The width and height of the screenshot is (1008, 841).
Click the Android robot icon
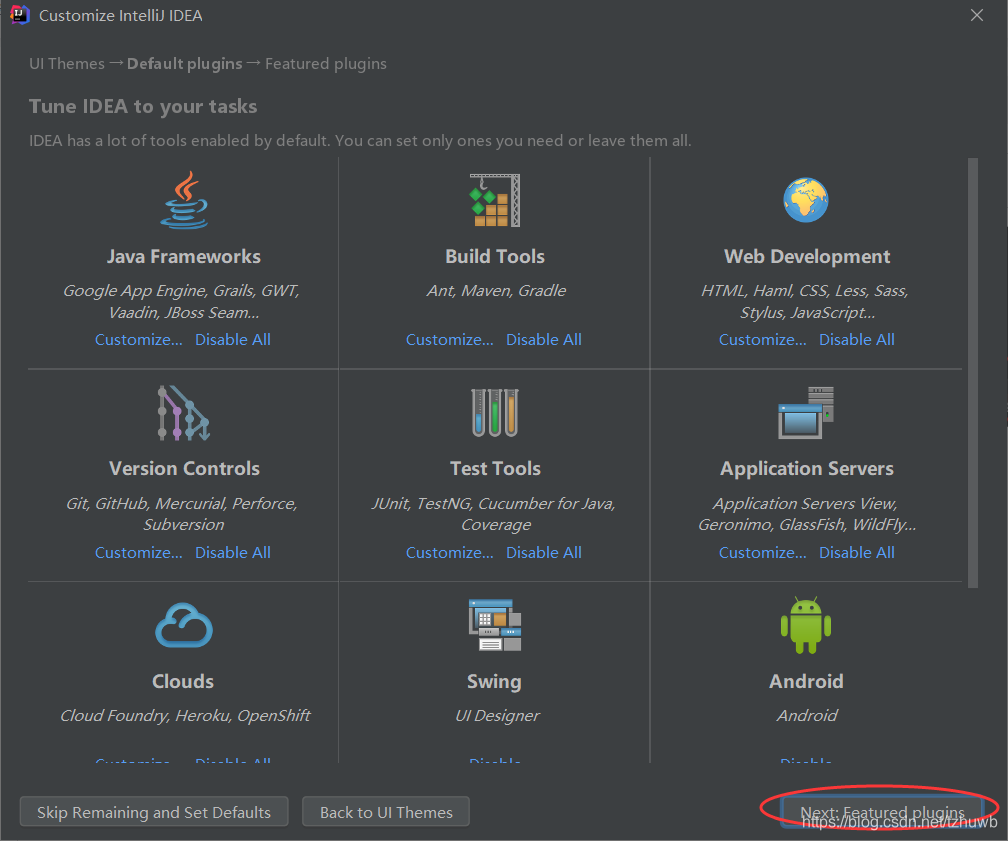(806, 625)
